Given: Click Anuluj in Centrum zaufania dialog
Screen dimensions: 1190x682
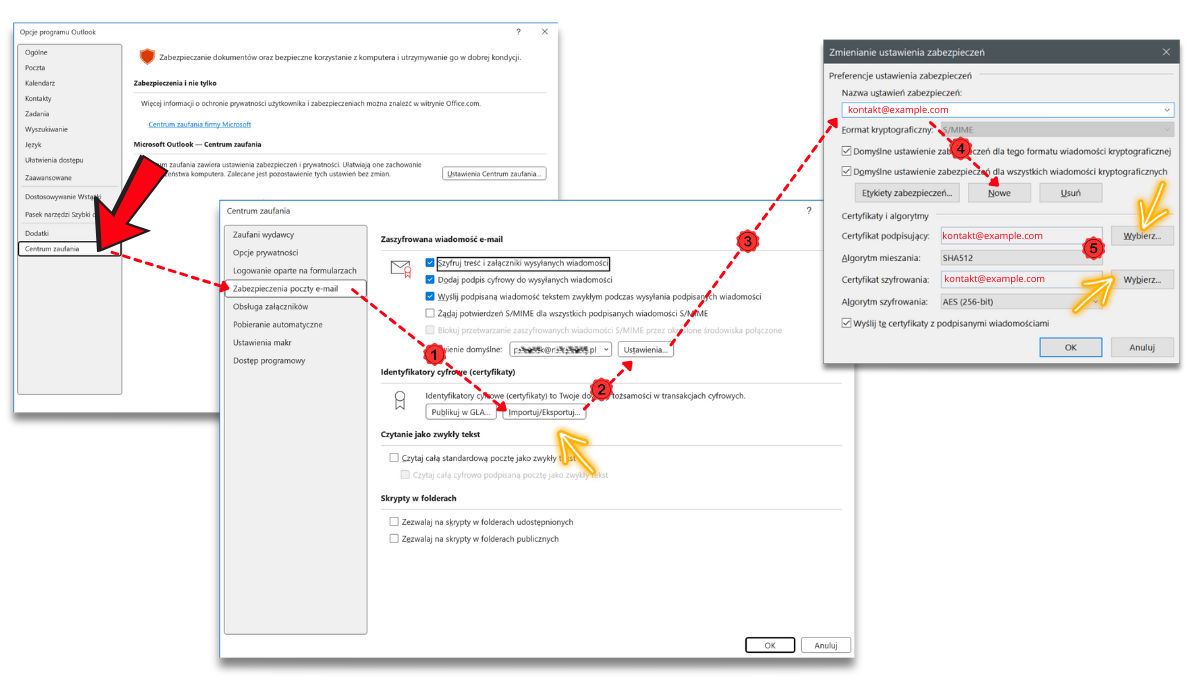Looking at the screenshot, I should point(826,646).
